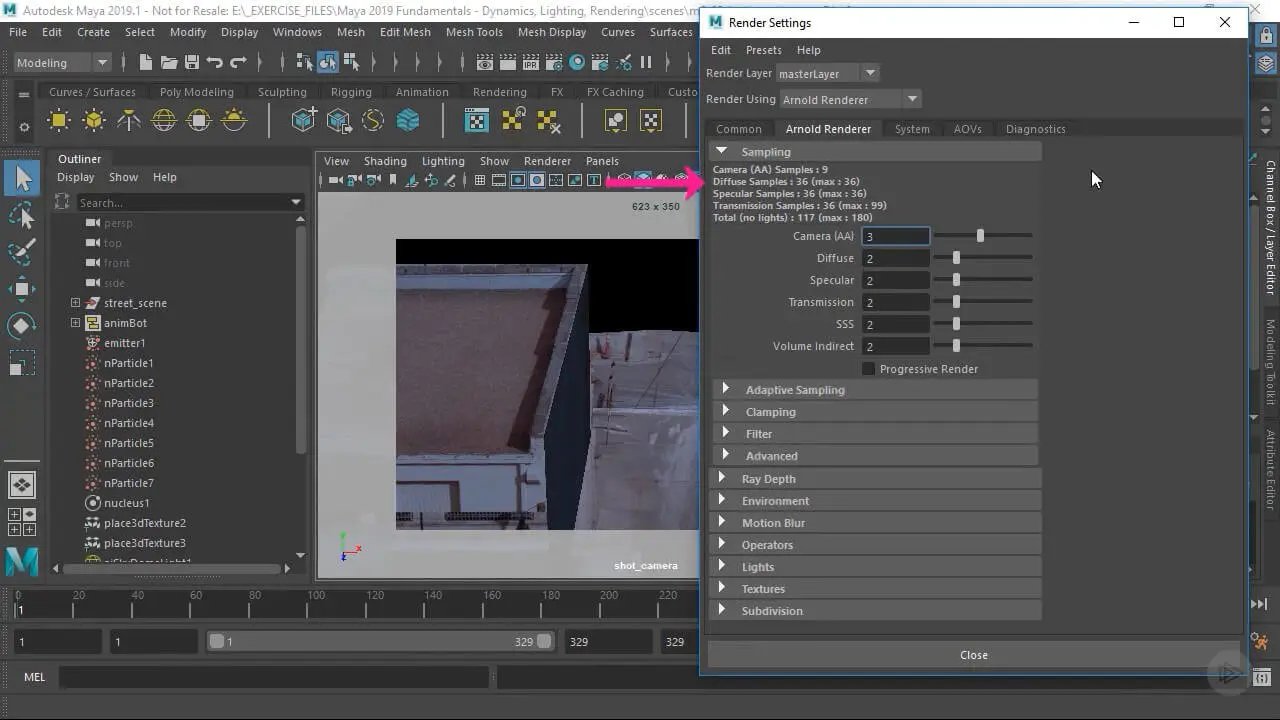Click the Close button in Render Settings

click(974, 655)
